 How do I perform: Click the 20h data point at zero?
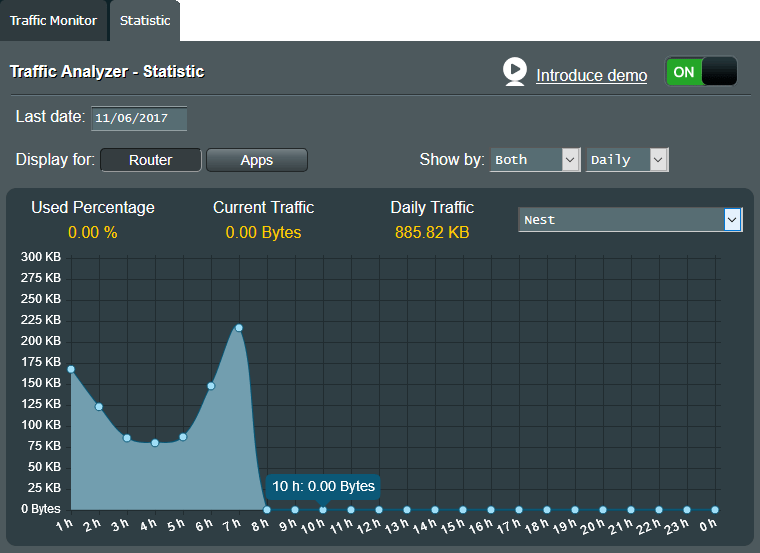click(x=603, y=510)
